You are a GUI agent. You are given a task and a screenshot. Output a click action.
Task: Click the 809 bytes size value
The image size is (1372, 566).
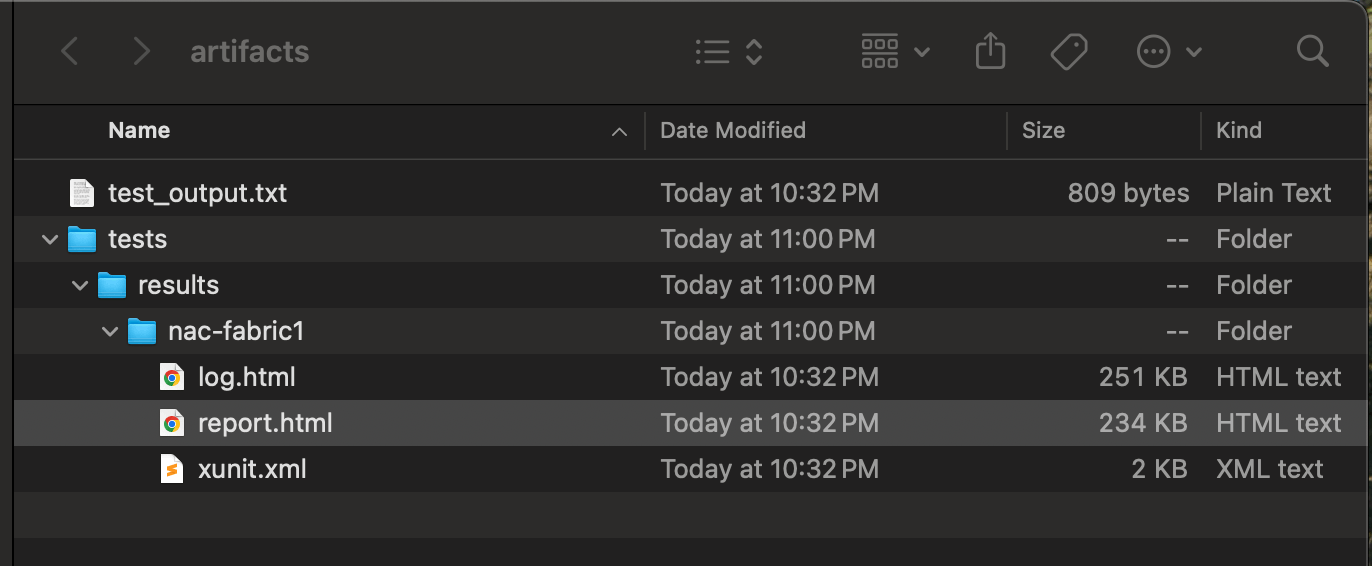click(x=1128, y=193)
